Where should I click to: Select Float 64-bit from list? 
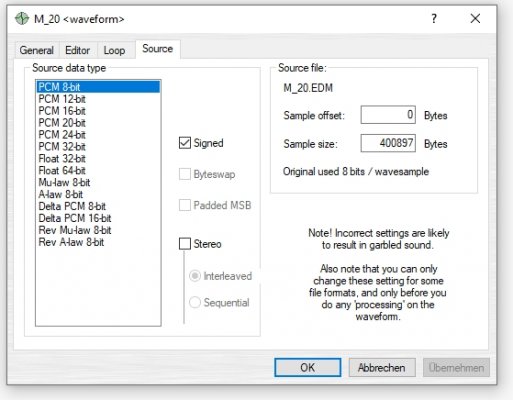pyautogui.click(x=98, y=171)
